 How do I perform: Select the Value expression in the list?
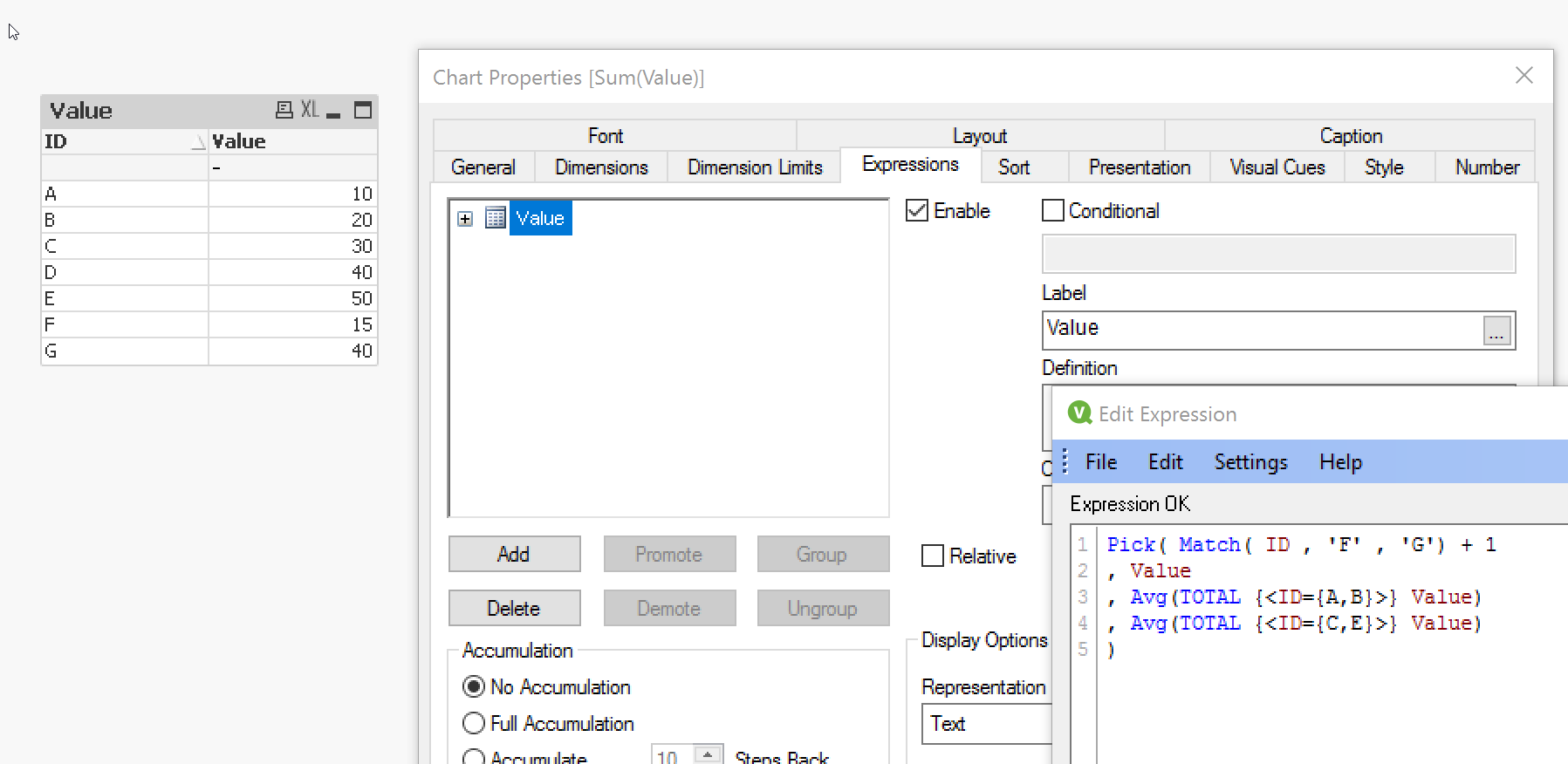point(540,218)
